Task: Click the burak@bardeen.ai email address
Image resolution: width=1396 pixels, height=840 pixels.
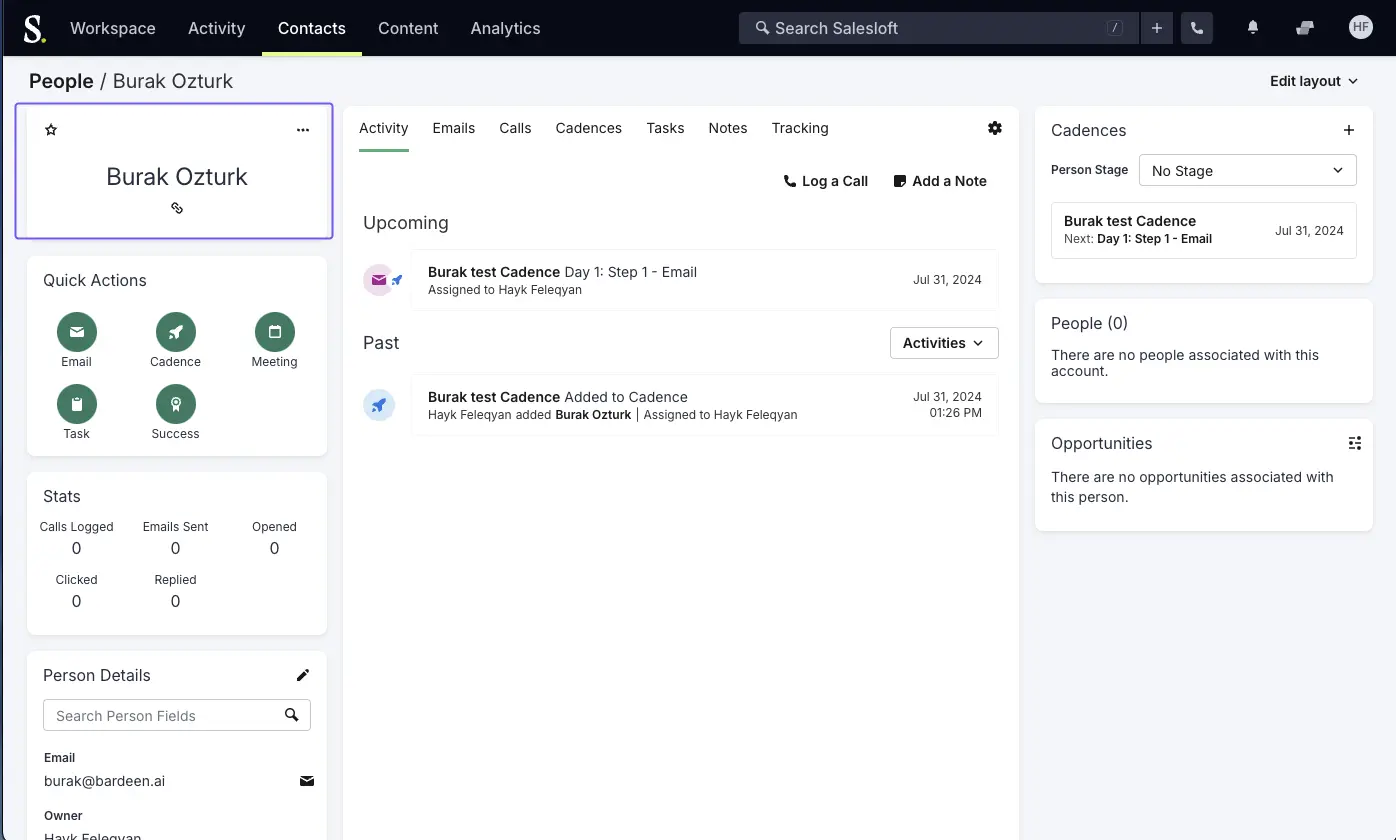Action: click(105, 781)
